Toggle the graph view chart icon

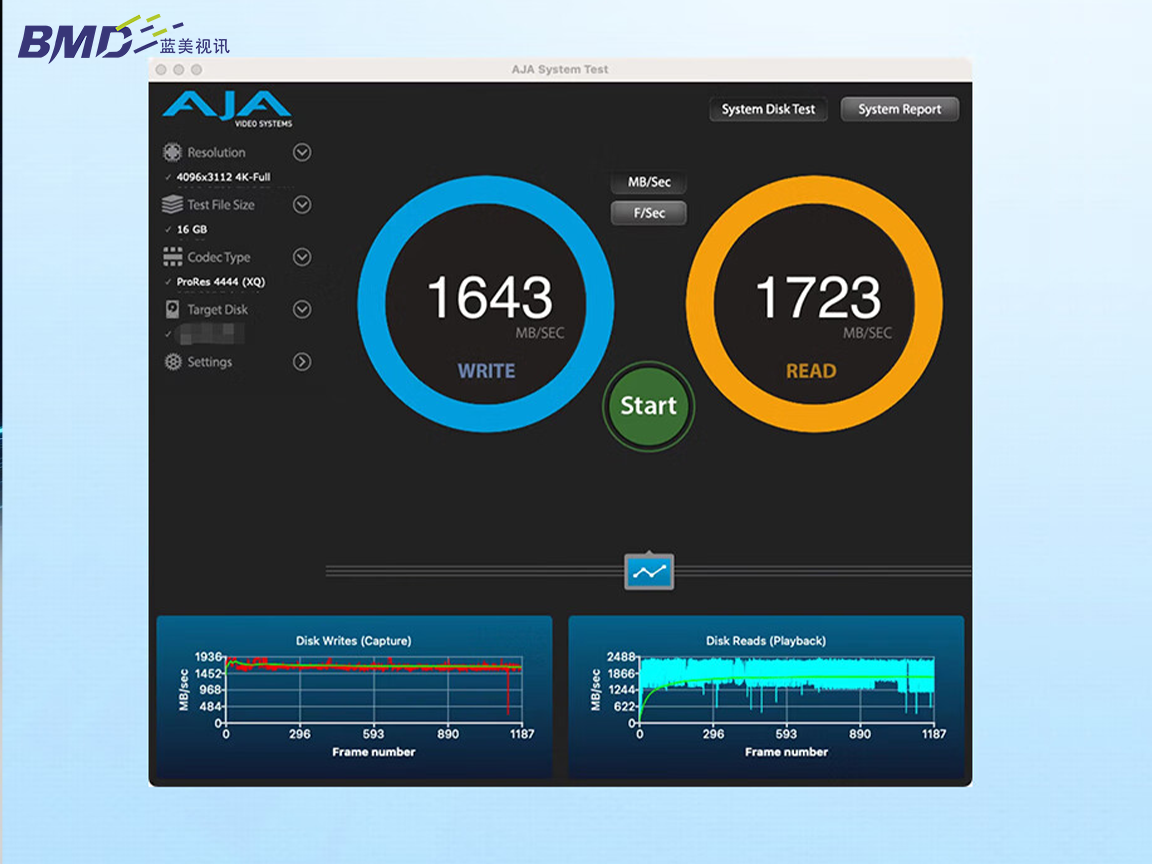click(x=649, y=572)
